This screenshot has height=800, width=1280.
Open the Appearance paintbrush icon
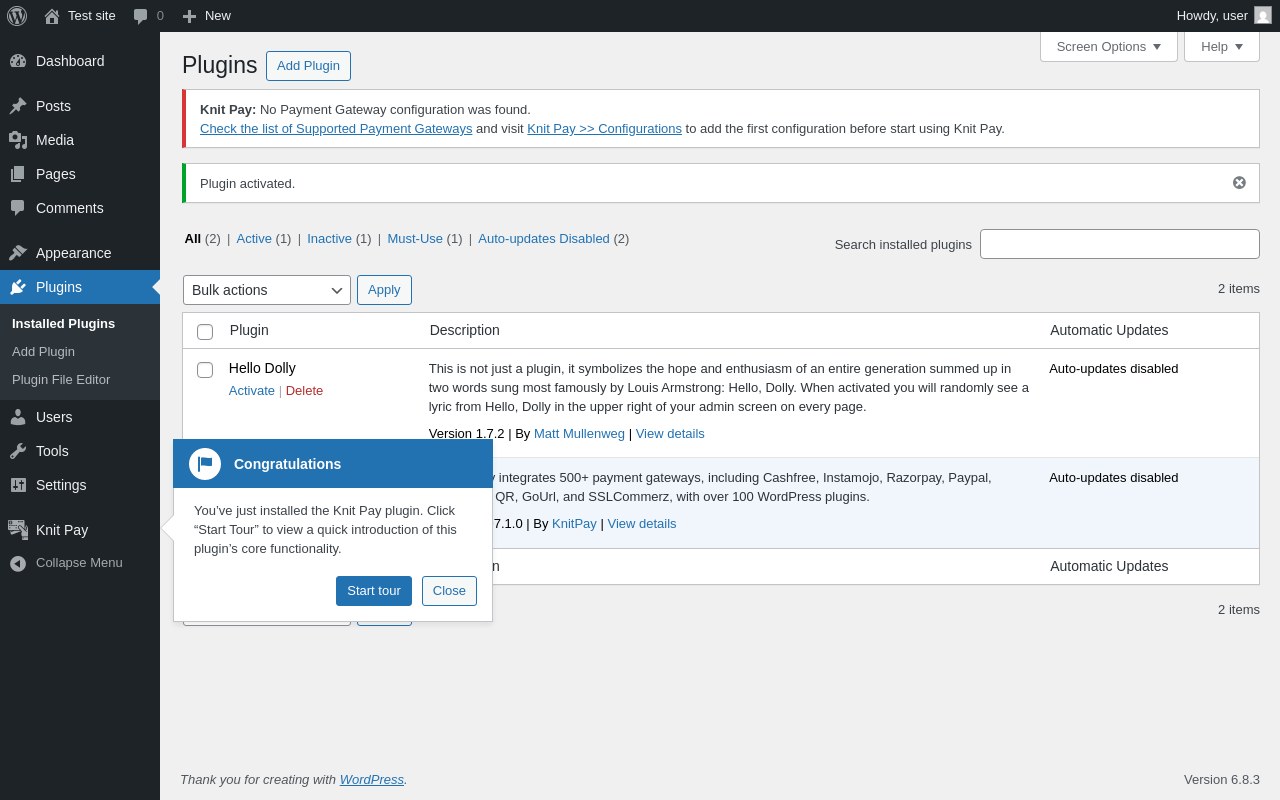point(18,253)
